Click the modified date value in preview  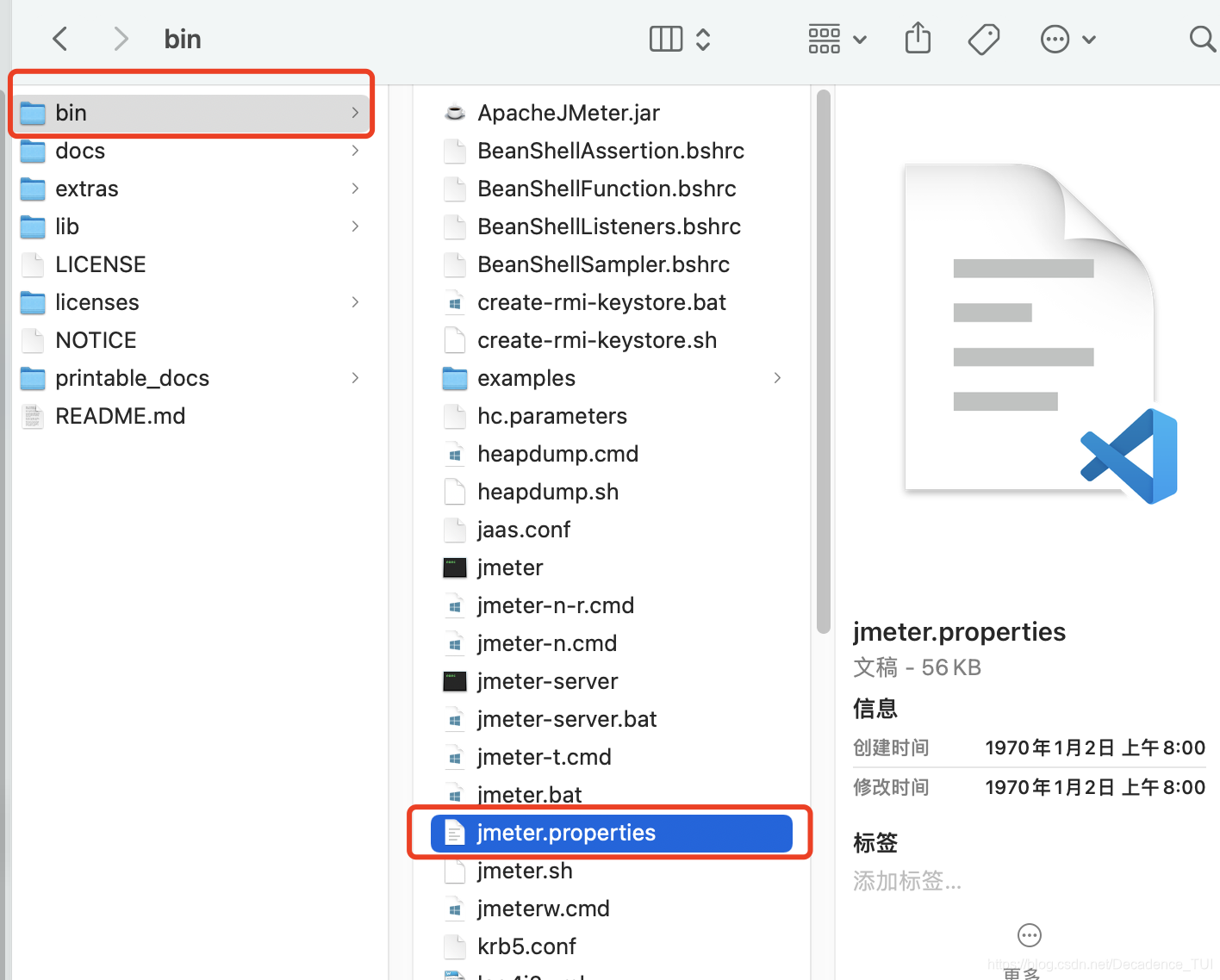pyautogui.click(x=1095, y=787)
